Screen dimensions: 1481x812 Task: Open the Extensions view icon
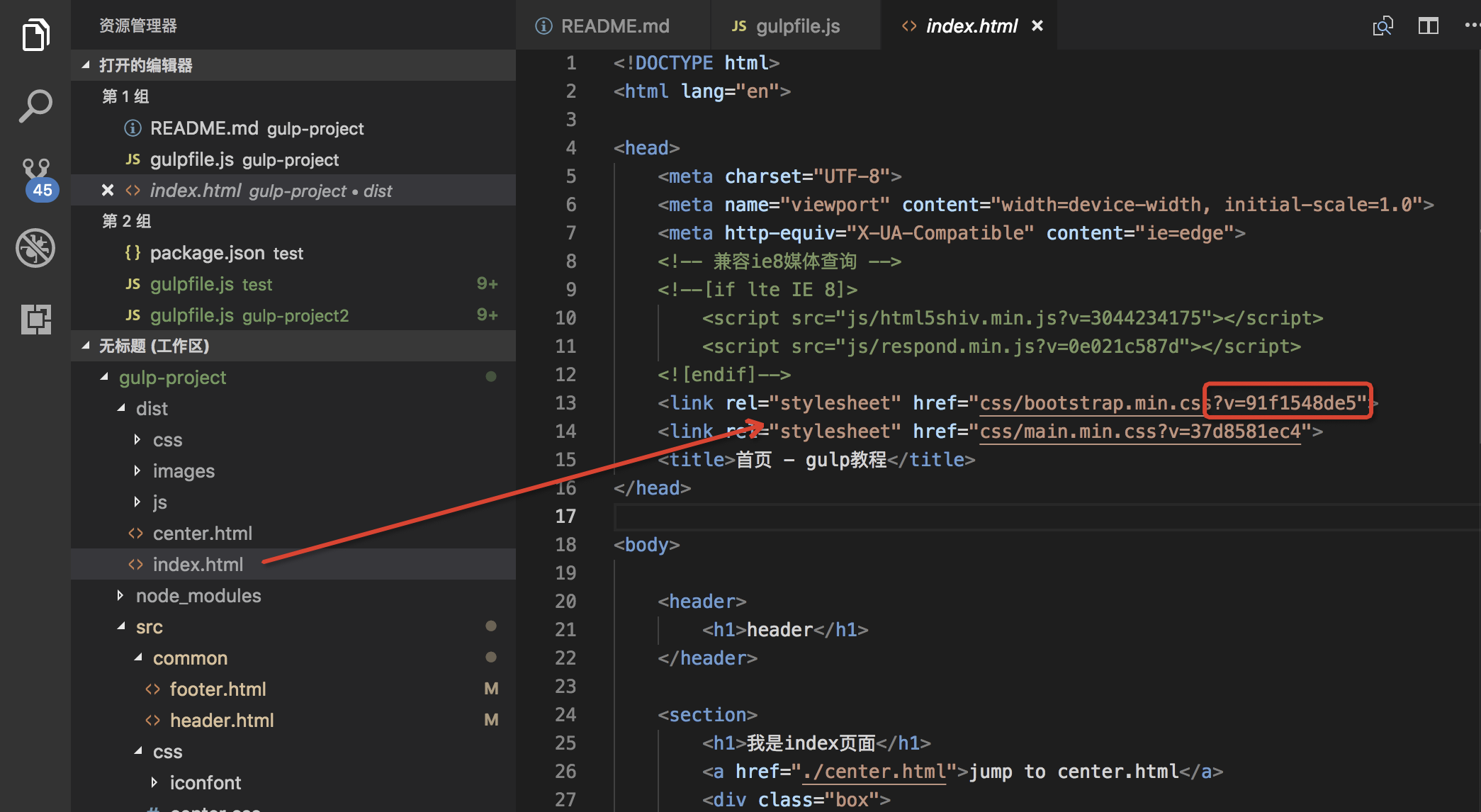click(x=35, y=319)
